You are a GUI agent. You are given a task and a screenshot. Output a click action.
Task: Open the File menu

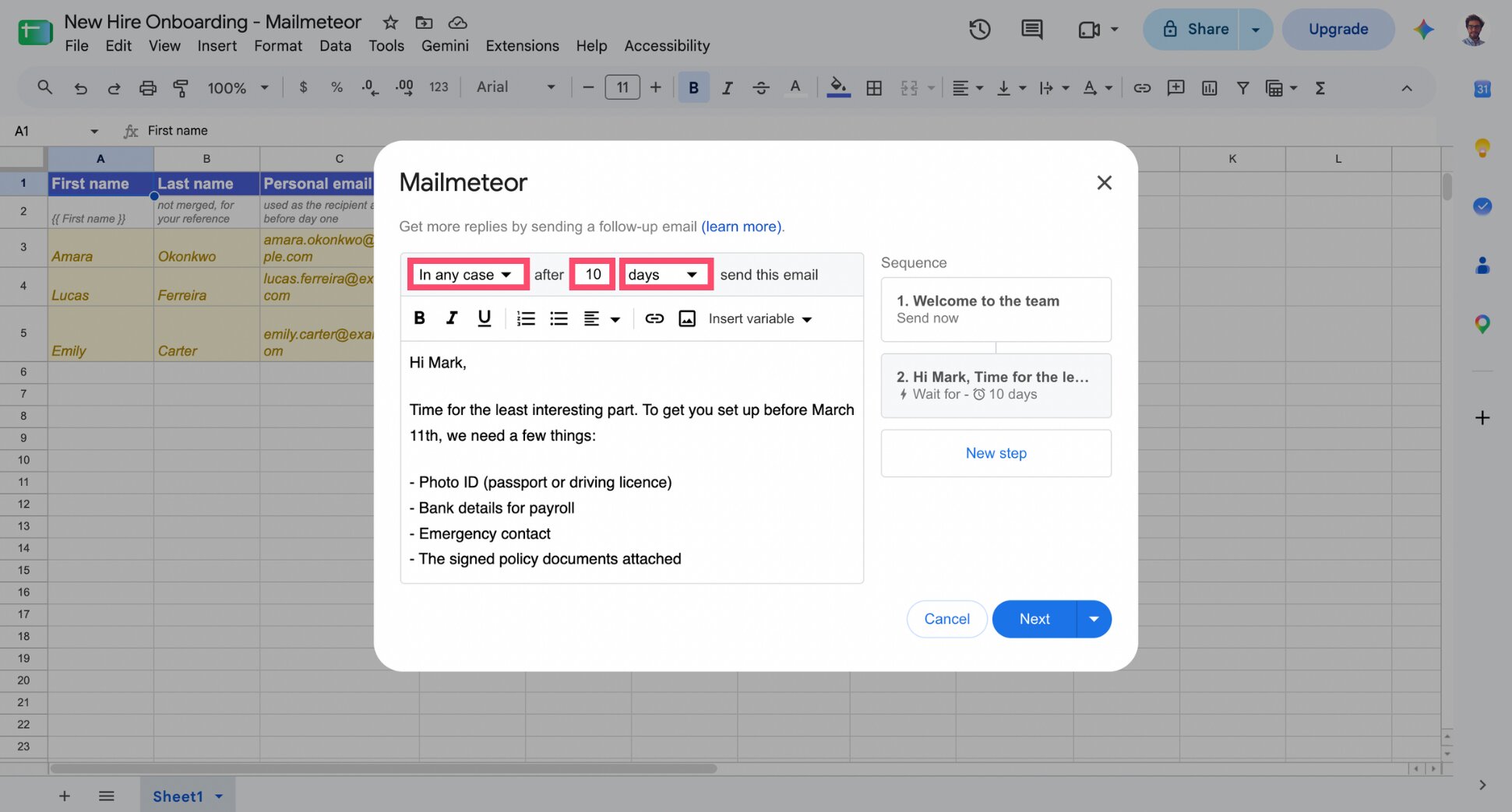(x=76, y=46)
